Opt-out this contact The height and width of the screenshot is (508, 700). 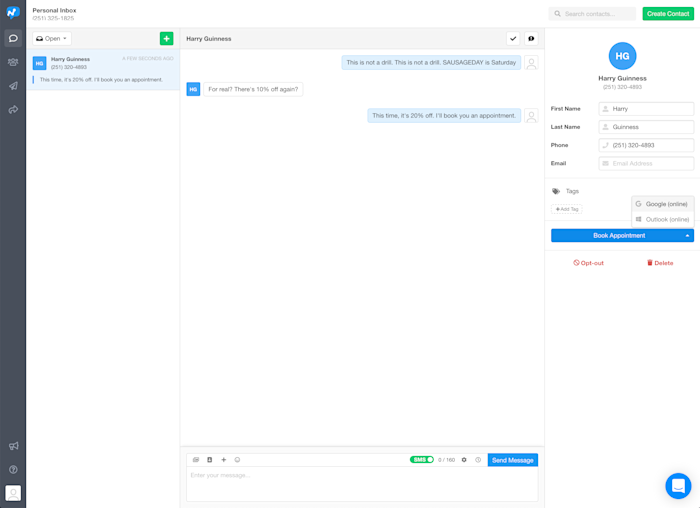588,263
